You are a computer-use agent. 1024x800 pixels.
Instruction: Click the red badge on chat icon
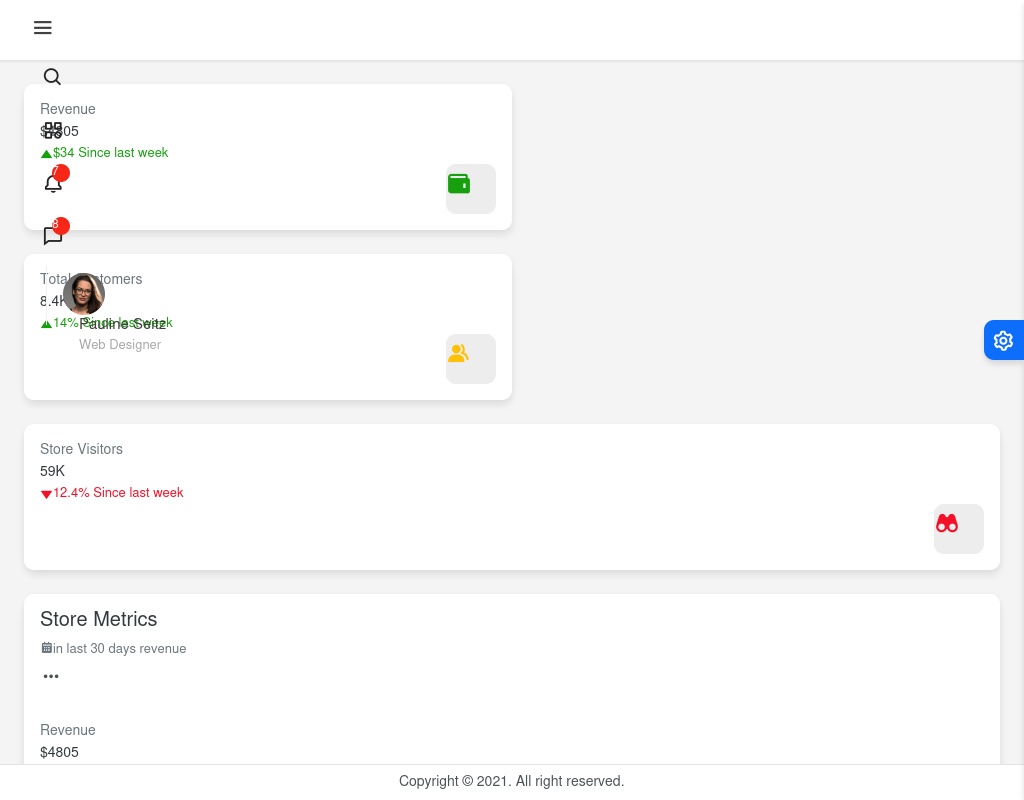[61, 226]
